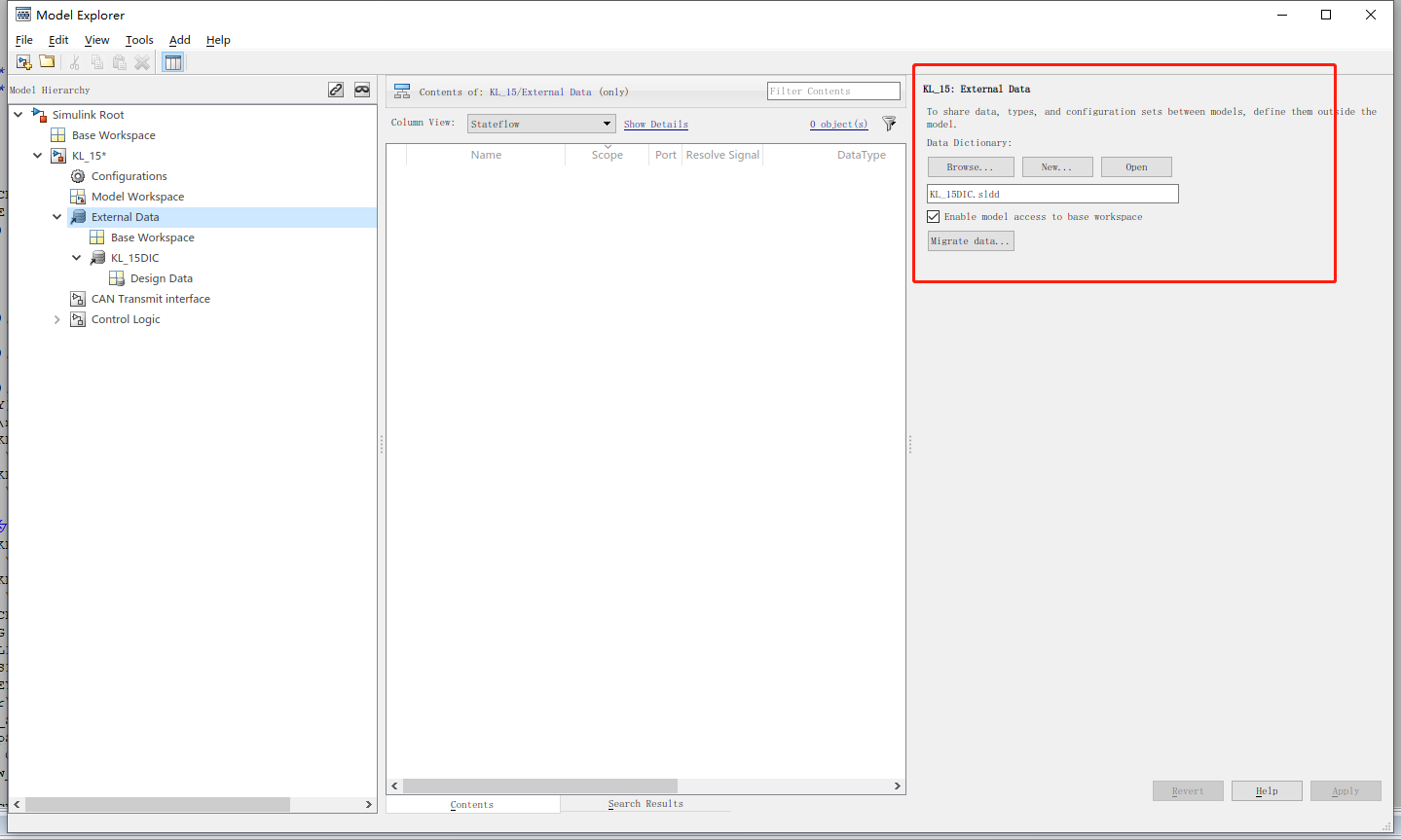The image size is (1401, 840).
Task: Toggle the column layout toolbar icon
Action: [x=173, y=62]
